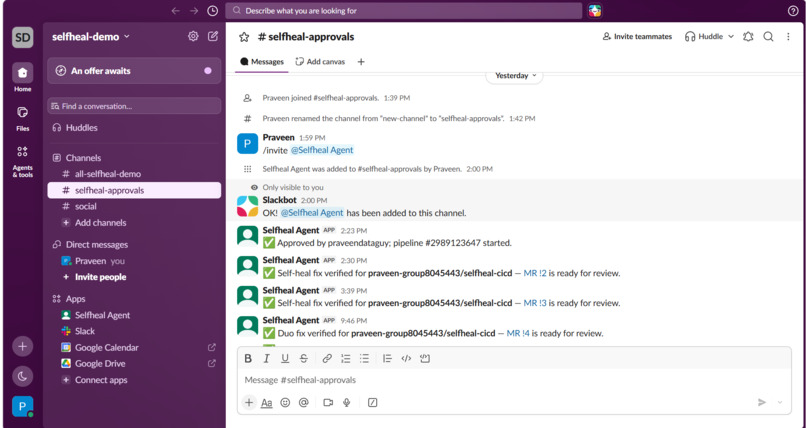The height and width of the screenshot is (428, 806).
Task: Open An offer awaits banner
Action: 134,71
